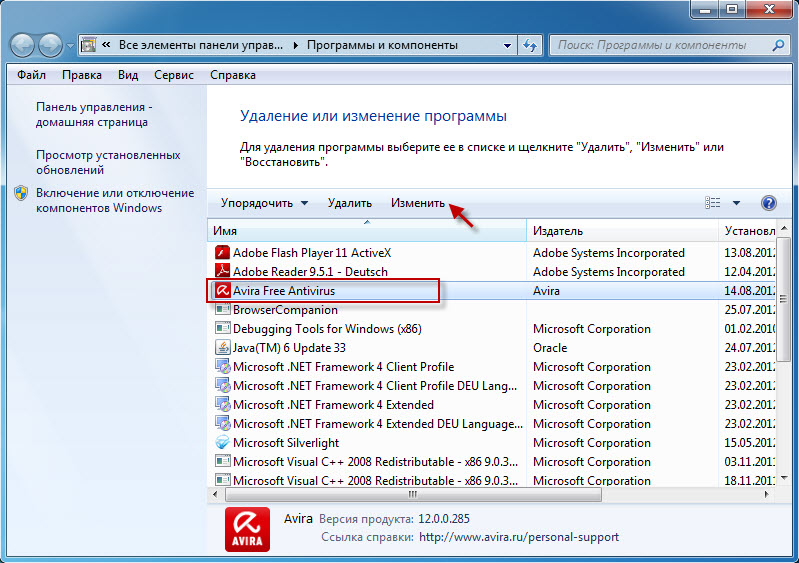Select 'Java(TM) 6 Update 33' entry
Viewport: 799px width, 563px height.
(289, 347)
